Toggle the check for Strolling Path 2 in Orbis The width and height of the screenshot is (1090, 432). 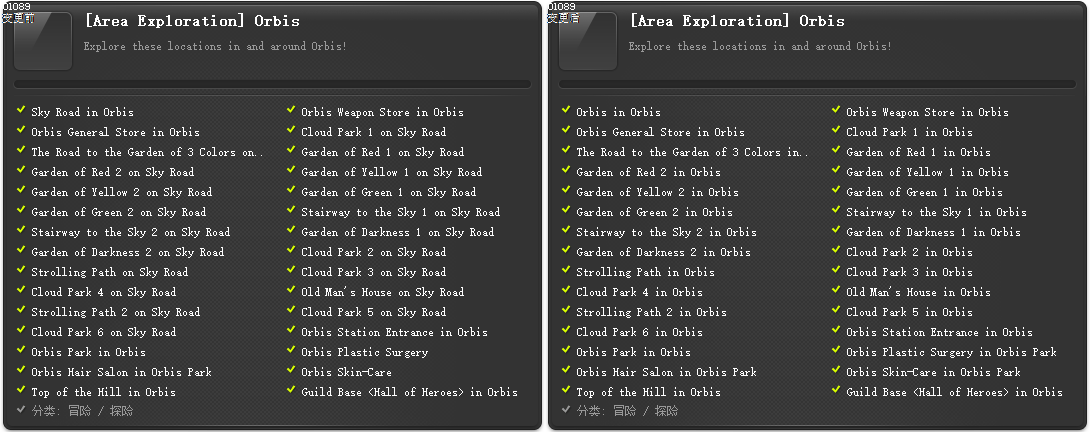click(x=566, y=311)
